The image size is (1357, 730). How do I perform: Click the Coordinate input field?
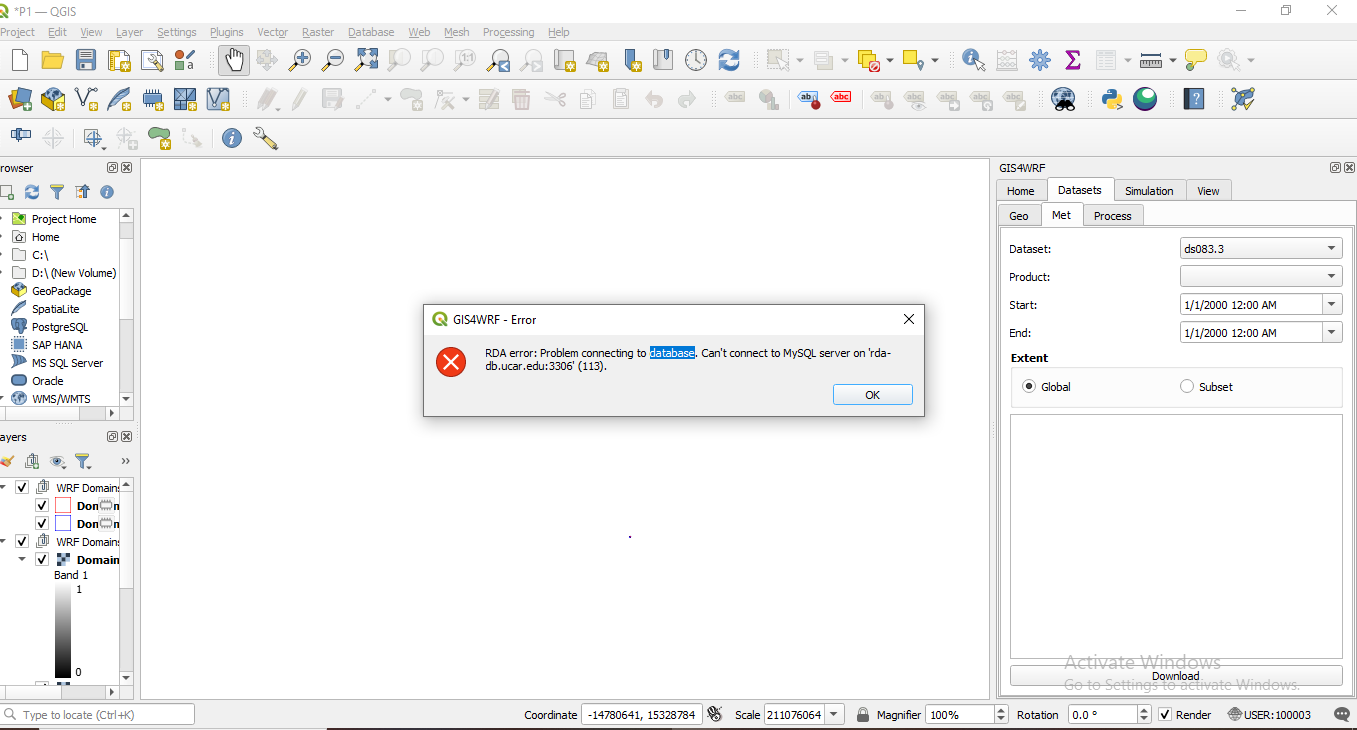pos(642,715)
